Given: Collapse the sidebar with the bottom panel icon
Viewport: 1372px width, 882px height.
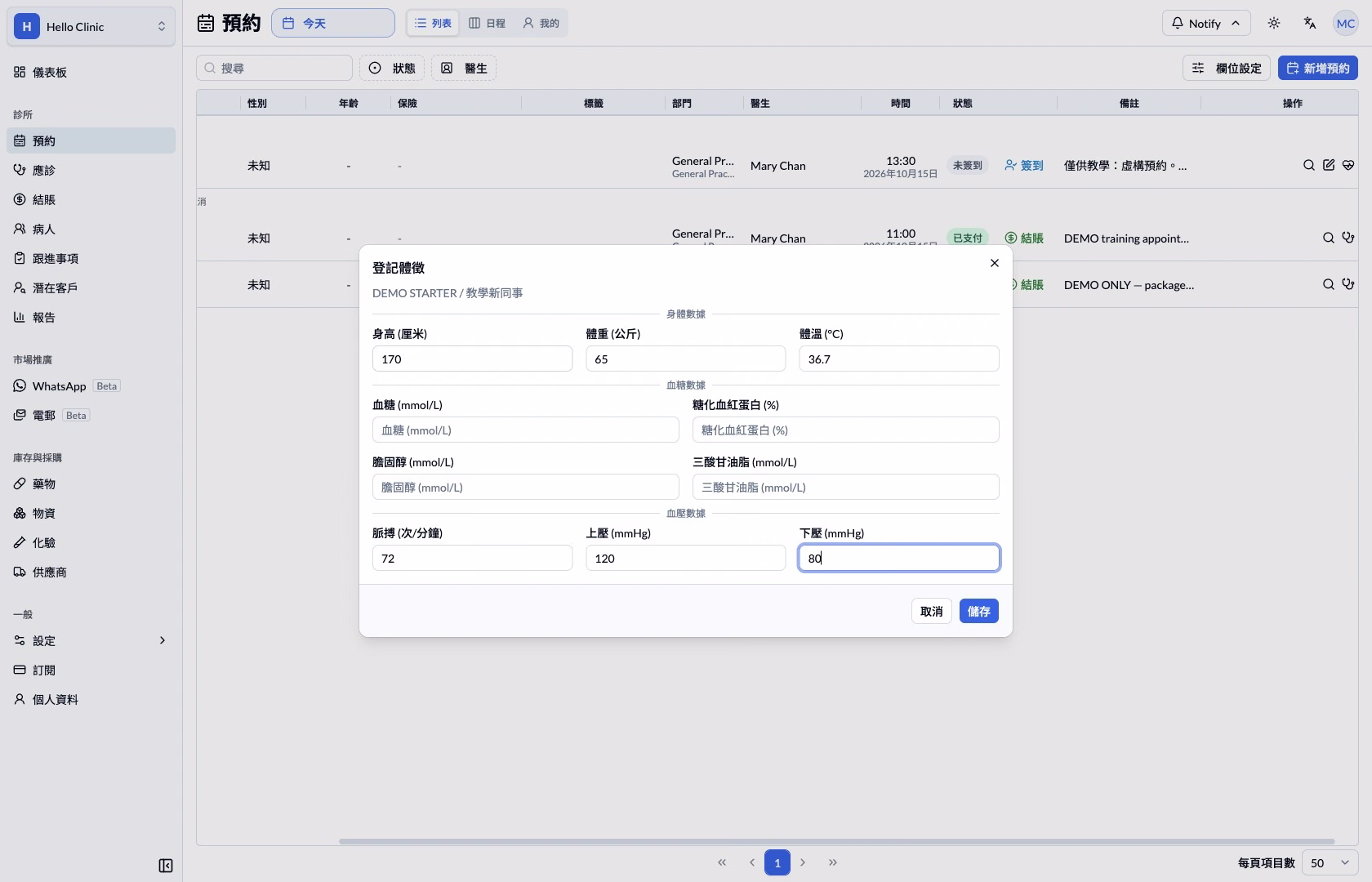Looking at the screenshot, I should [166, 866].
